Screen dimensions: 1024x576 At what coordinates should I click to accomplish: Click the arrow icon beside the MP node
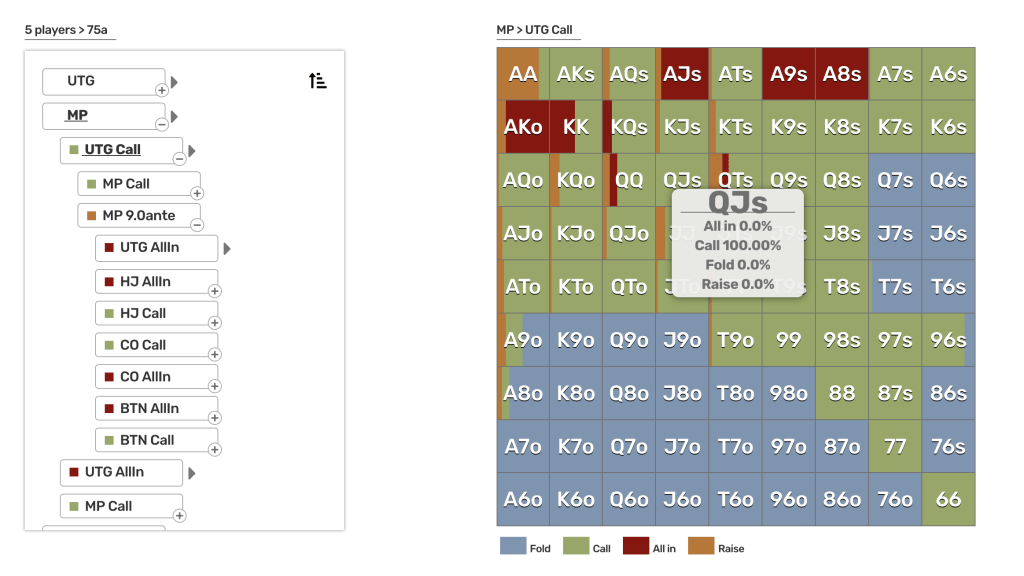click(x=175, y=116)
